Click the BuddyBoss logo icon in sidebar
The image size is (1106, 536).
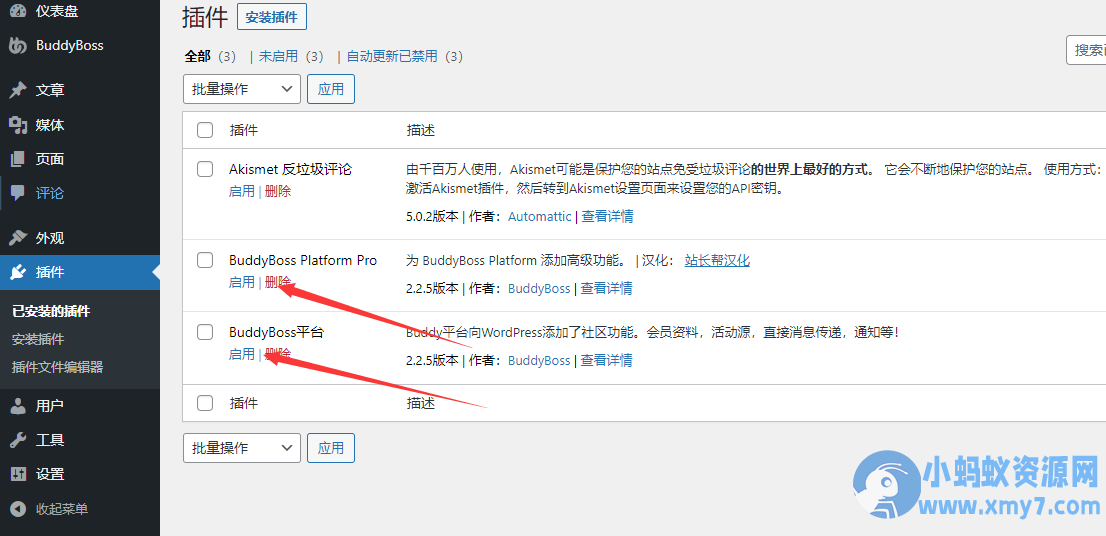point(18,45)
